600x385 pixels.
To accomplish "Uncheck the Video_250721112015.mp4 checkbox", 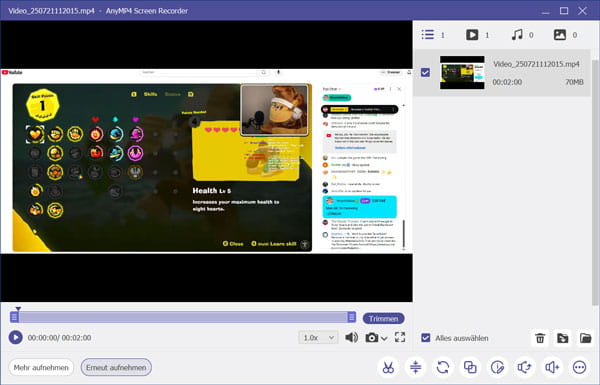I will pyautogui.click(x=425, y=72).
